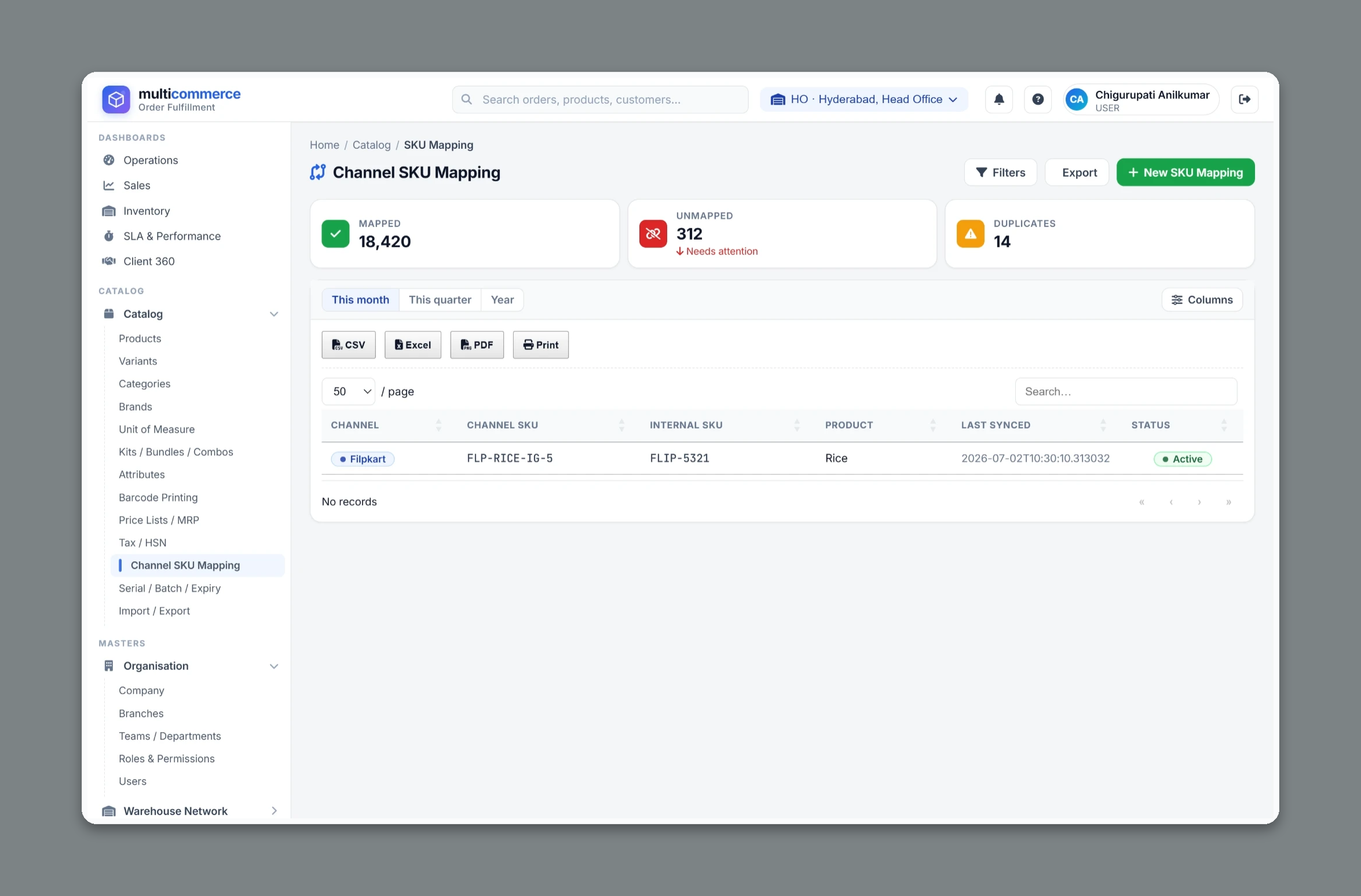Screen dimensions: 1361x896
Task: Click the Catalog breadcrumb link
Action: (371, 145)
